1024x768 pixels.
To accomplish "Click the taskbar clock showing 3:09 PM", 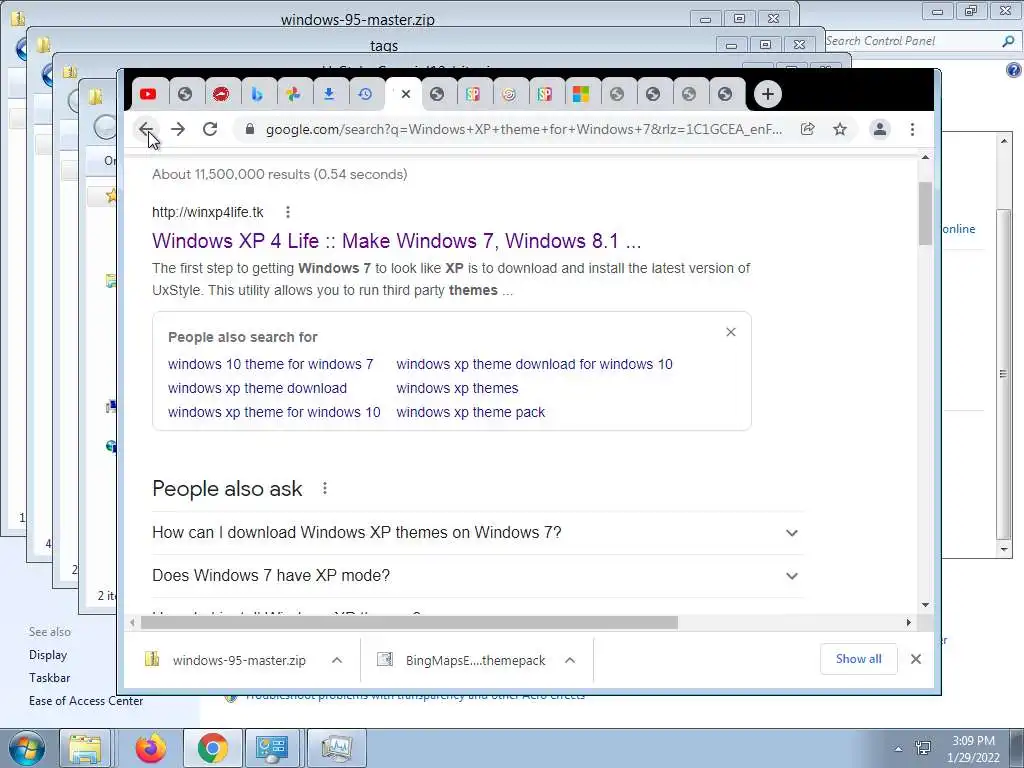I will [973, 749].
